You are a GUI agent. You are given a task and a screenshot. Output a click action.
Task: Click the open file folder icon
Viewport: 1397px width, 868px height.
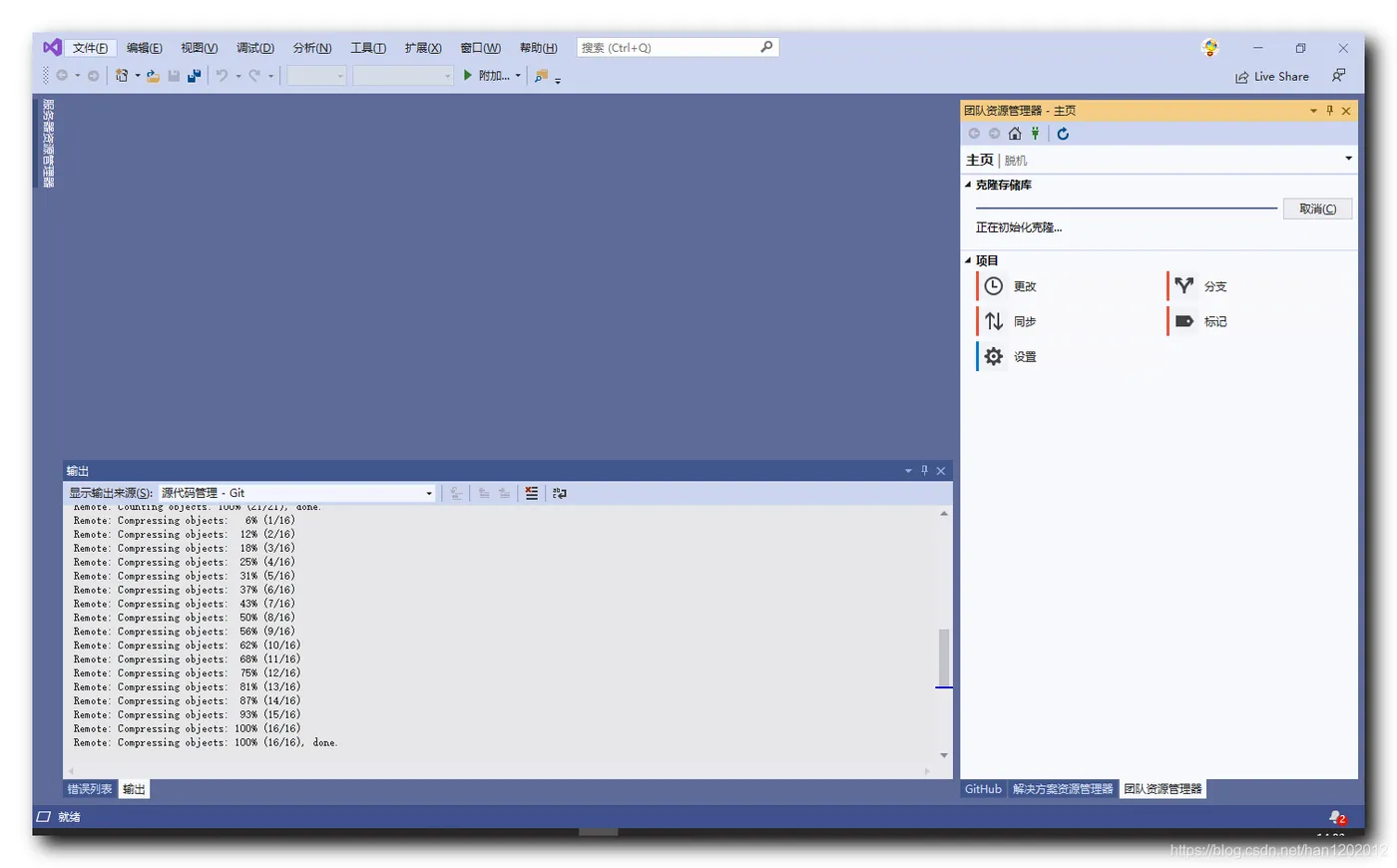[x=153, y=76]
